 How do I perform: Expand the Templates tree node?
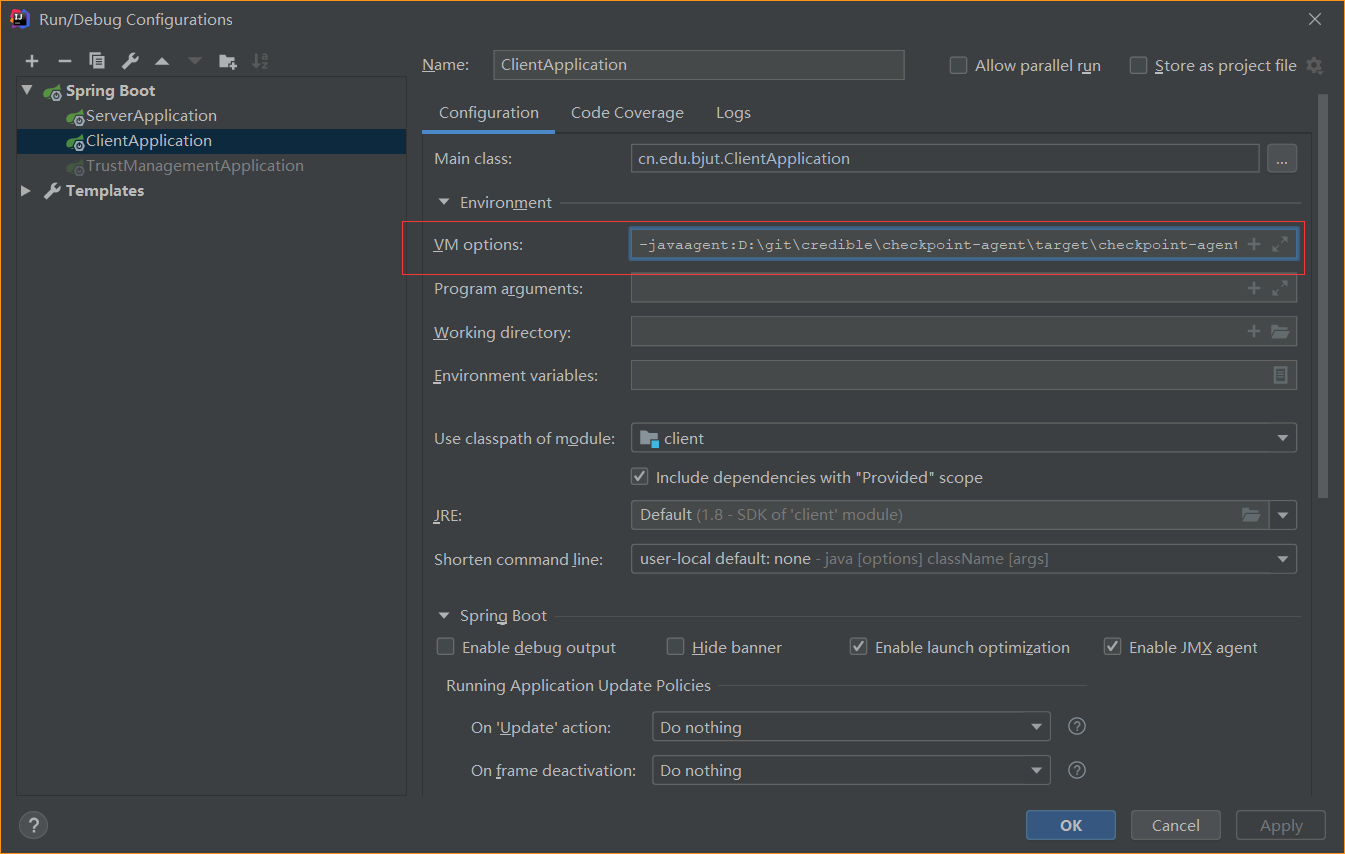[x=26, y=190]
